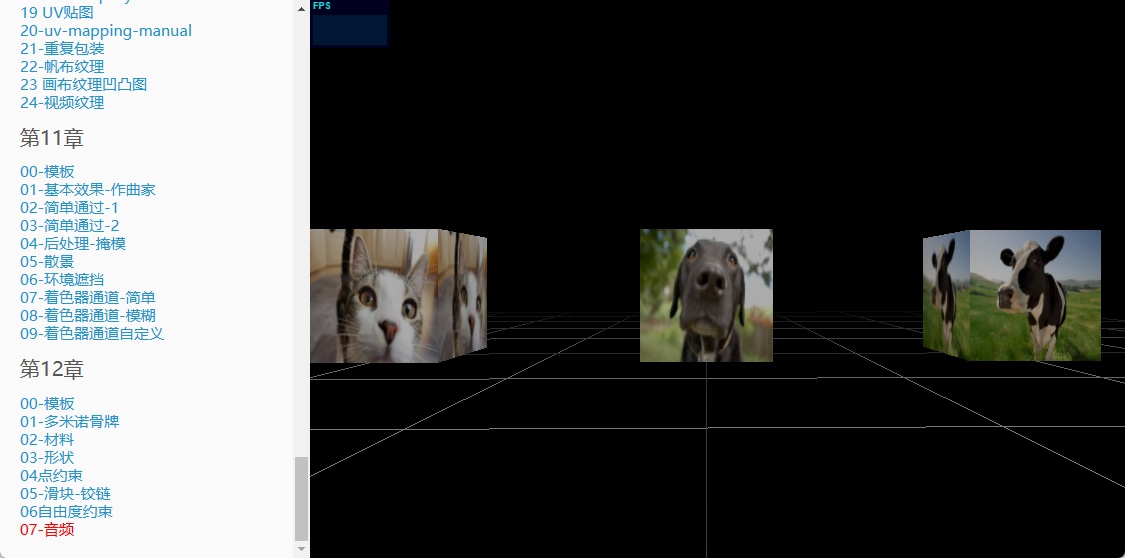Screen dimensions: 1125x558
Task: Open the 06自由度约束 example
Action: pos(66,512)
